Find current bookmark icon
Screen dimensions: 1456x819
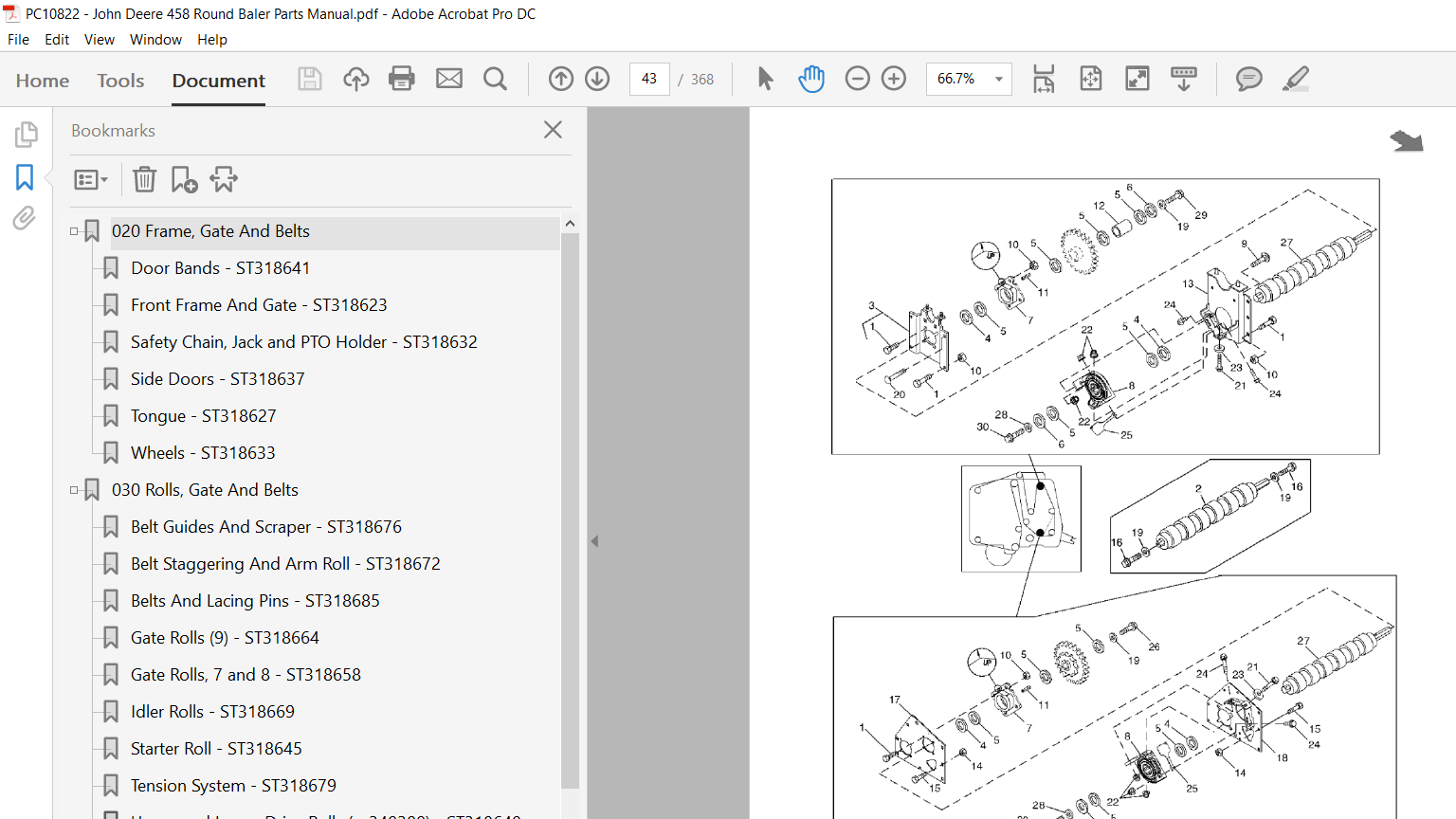[224, 179]
